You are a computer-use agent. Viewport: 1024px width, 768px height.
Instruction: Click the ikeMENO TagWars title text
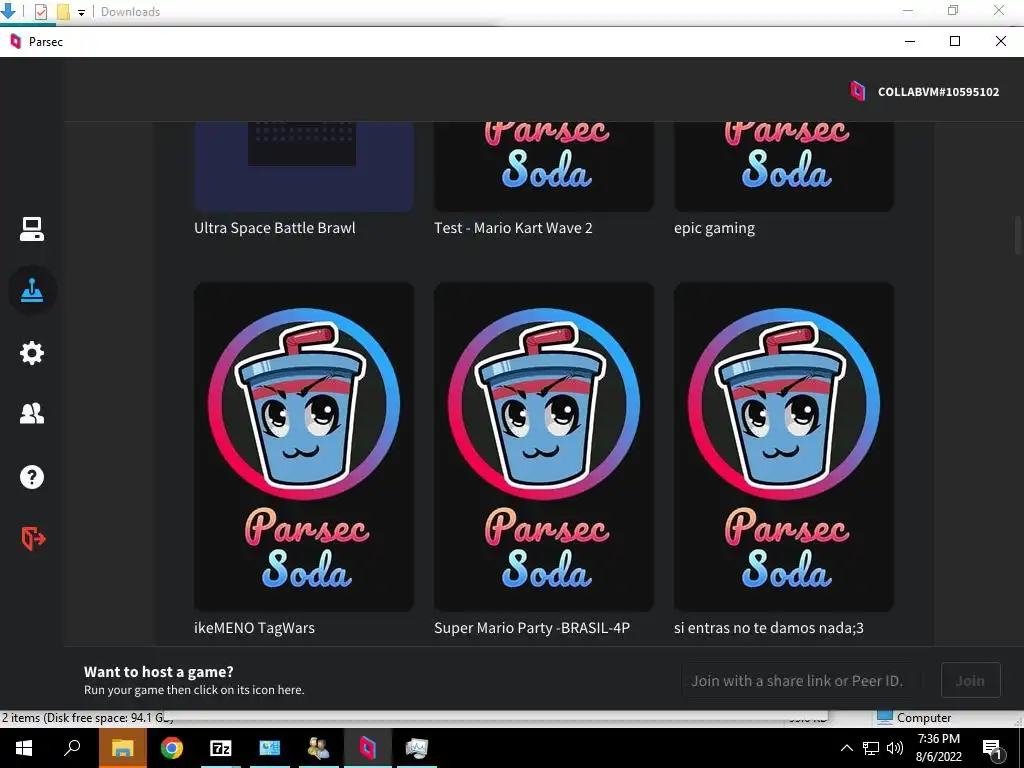[254, 628]
